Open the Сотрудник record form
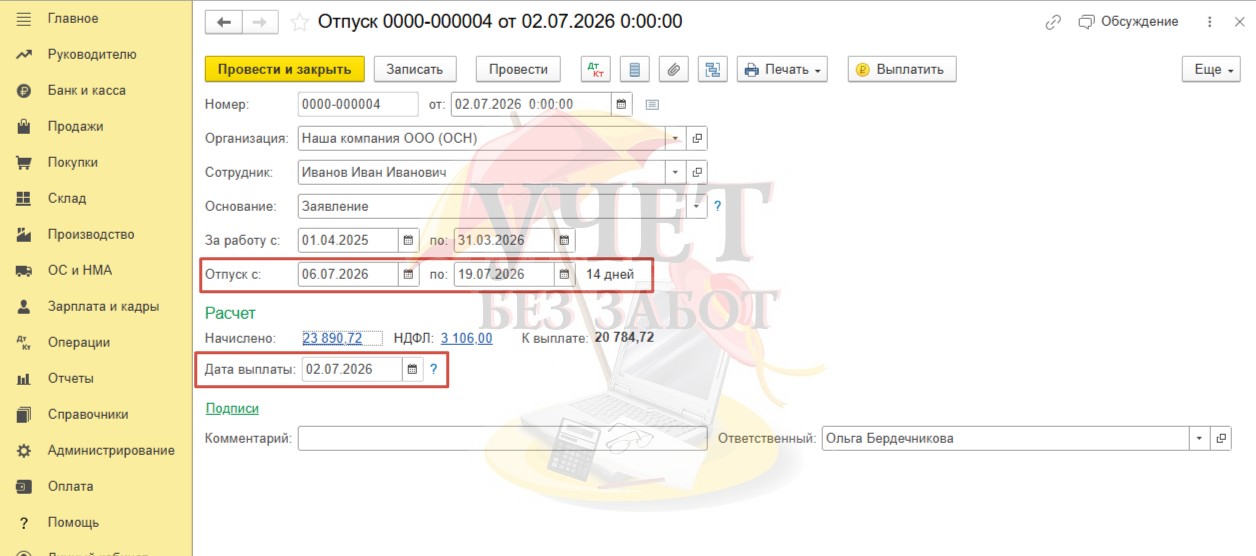The image size is (1256, 556). click(x=698, y=172)
